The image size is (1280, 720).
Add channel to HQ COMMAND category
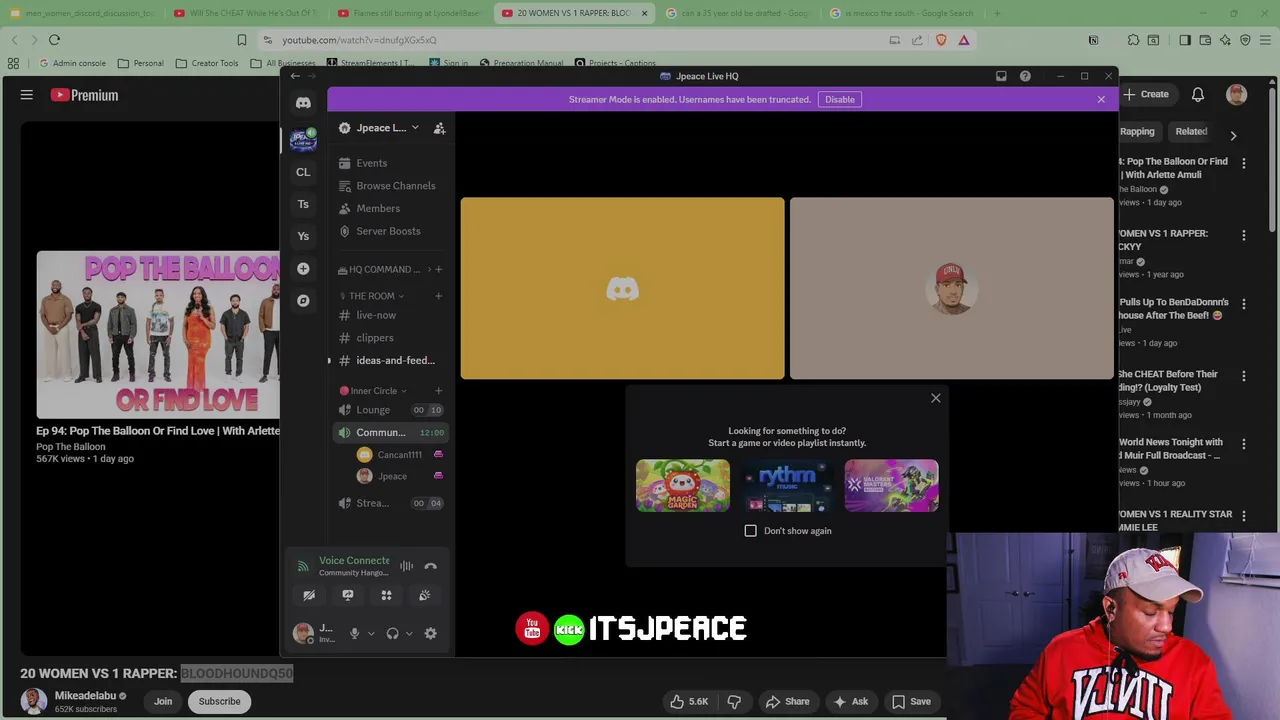click(438, 269)
